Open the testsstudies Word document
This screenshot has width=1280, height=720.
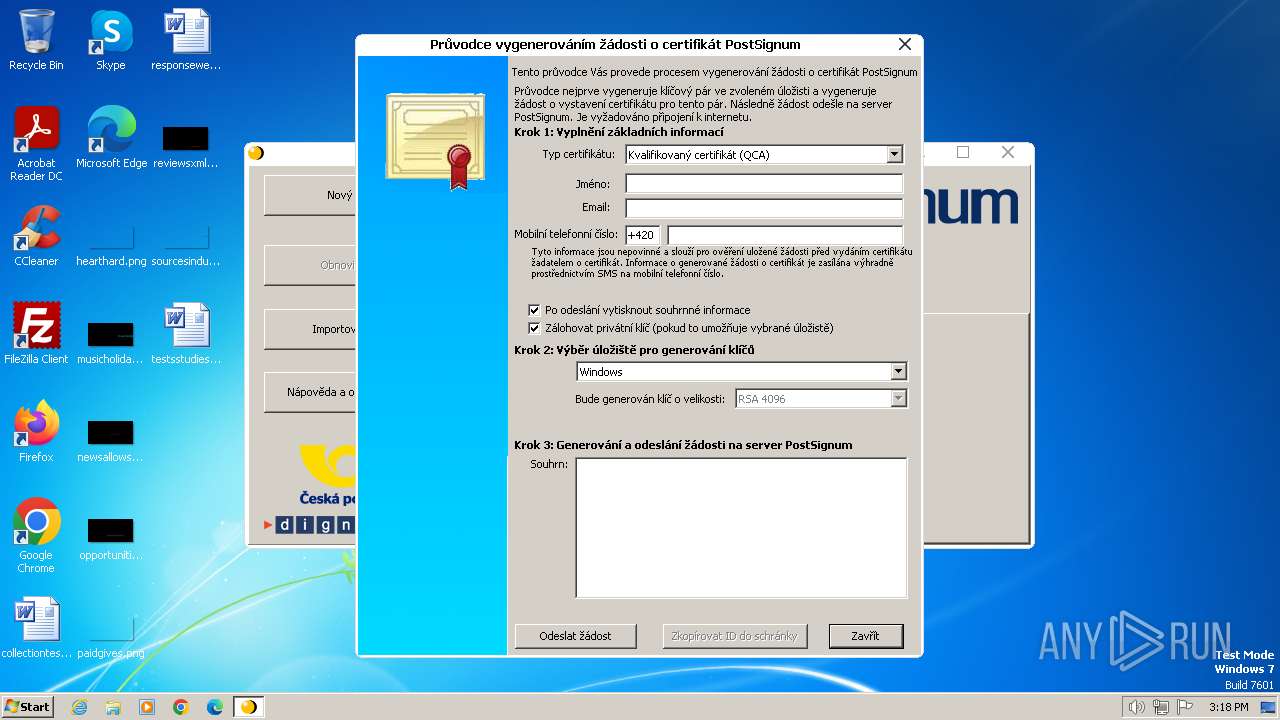click(x=186, y=333)
